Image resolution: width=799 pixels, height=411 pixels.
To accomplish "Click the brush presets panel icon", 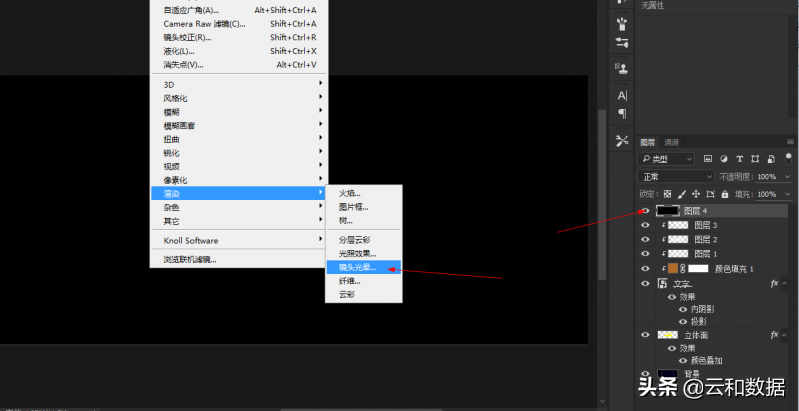I will tap(622, 23).
